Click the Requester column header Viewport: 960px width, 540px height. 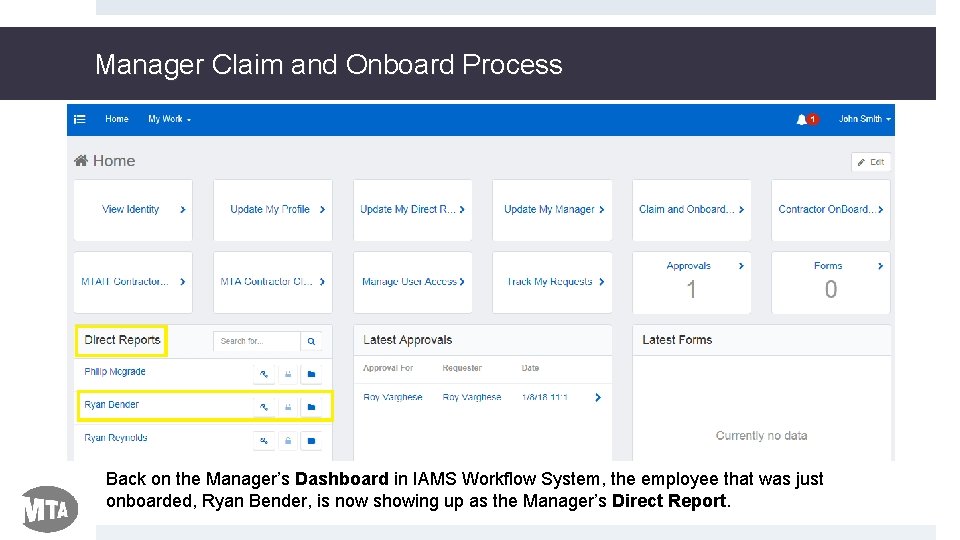pos(462,368)
